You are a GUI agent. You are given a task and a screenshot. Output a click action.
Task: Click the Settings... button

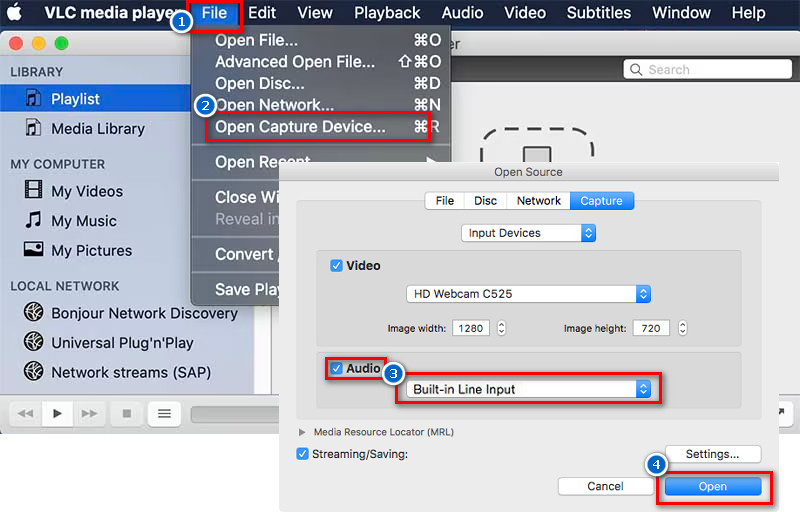pos(712,454)
